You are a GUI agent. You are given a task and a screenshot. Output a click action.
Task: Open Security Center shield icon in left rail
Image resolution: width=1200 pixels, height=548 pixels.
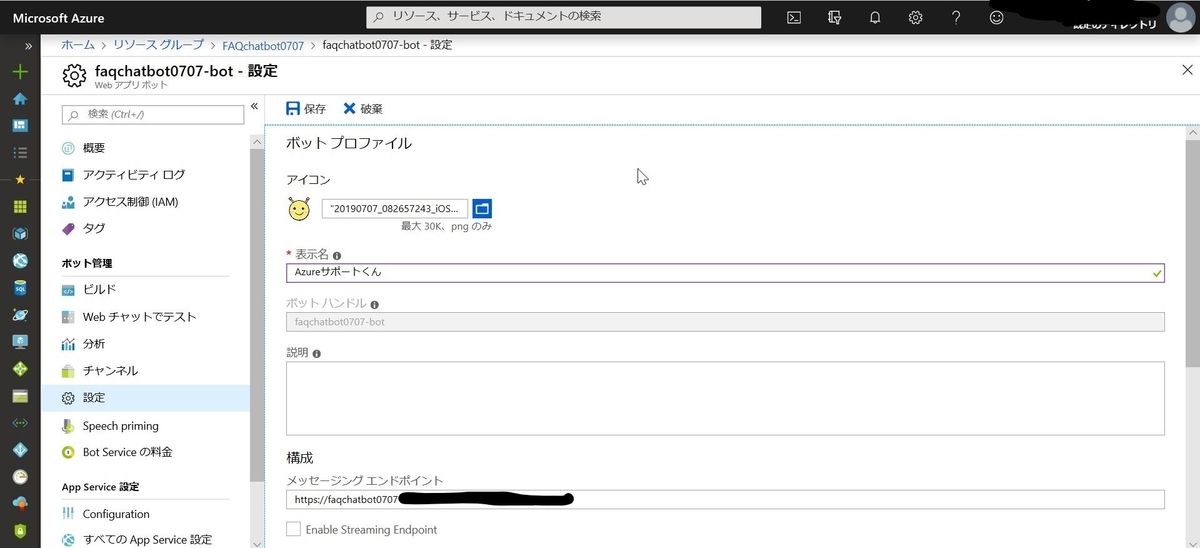pyautogui.click(x=20, y=530)
